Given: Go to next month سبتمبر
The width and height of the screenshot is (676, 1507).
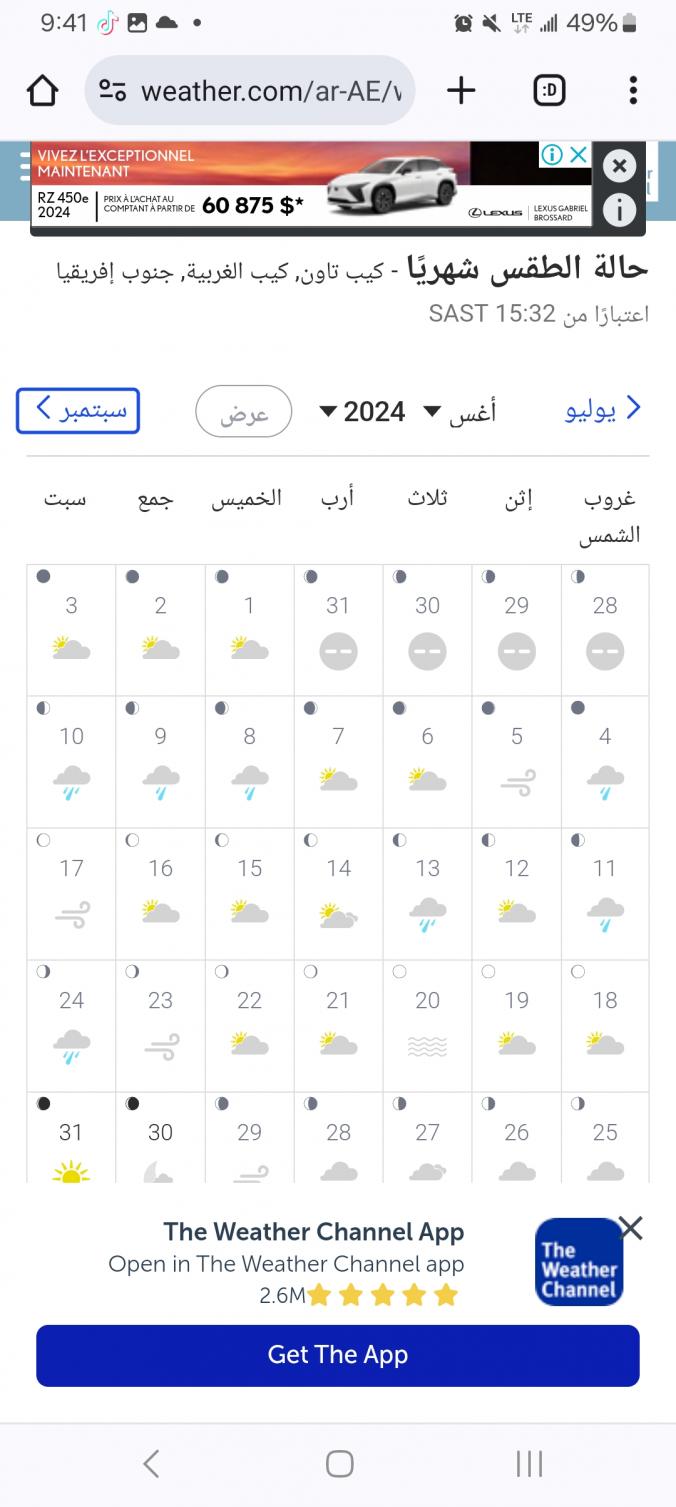Looking at the screenshot, I should pyautogui.click(x=78, y=411).
